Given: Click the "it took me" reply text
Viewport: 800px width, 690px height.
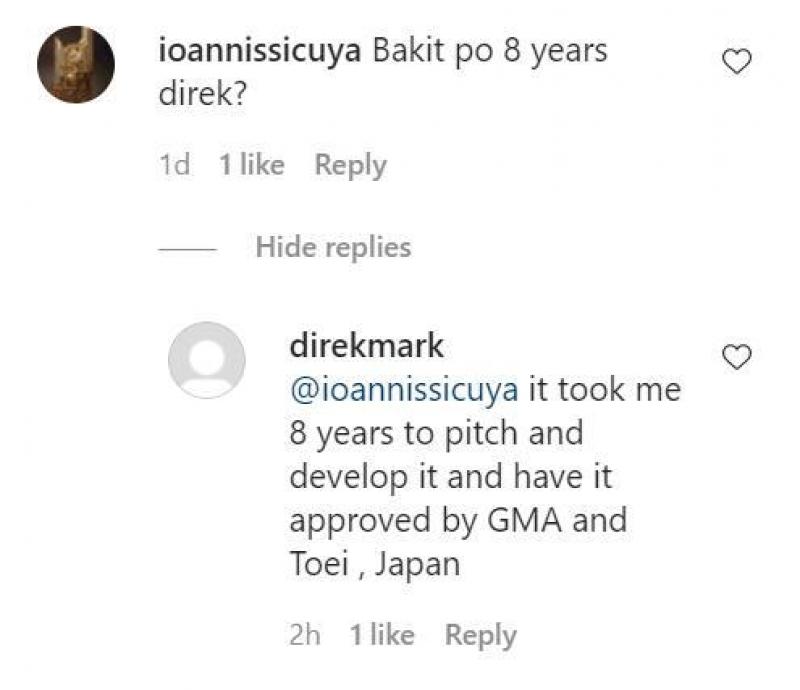Looking at the screenshot, I should (x=604, y=390).
